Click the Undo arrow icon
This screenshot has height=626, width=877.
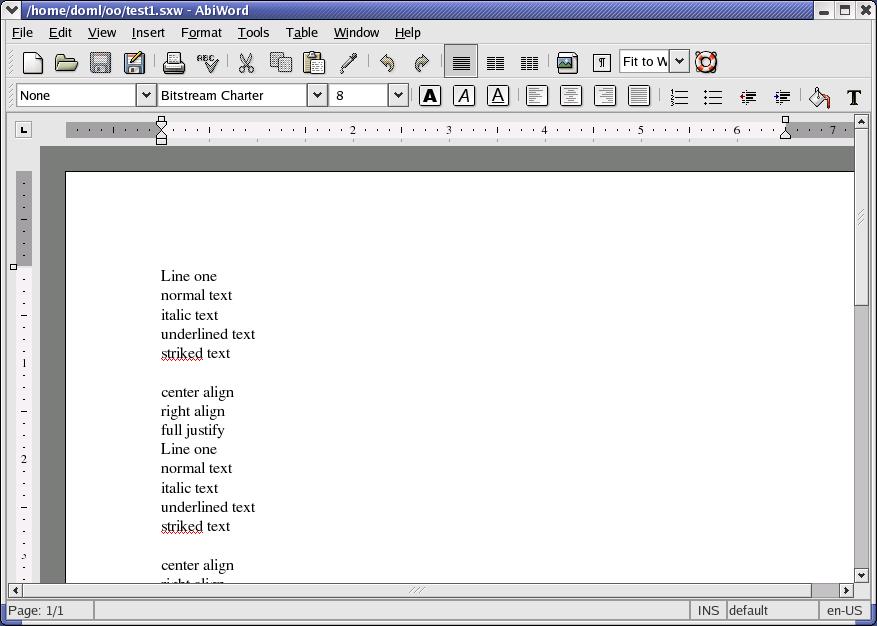tap(387, 63)
